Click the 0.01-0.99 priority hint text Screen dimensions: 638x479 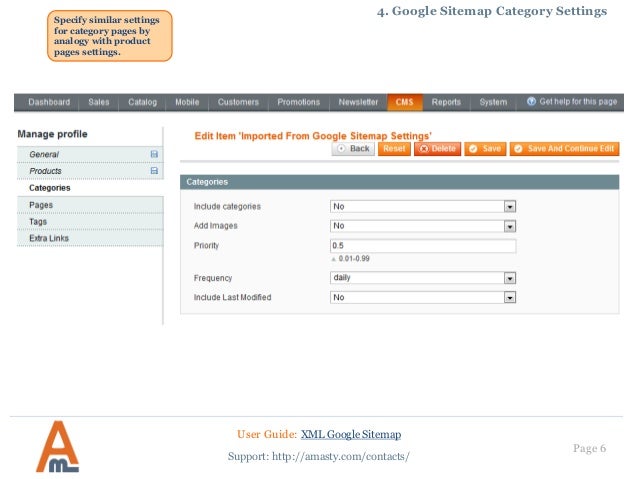[x=354, y=259]
